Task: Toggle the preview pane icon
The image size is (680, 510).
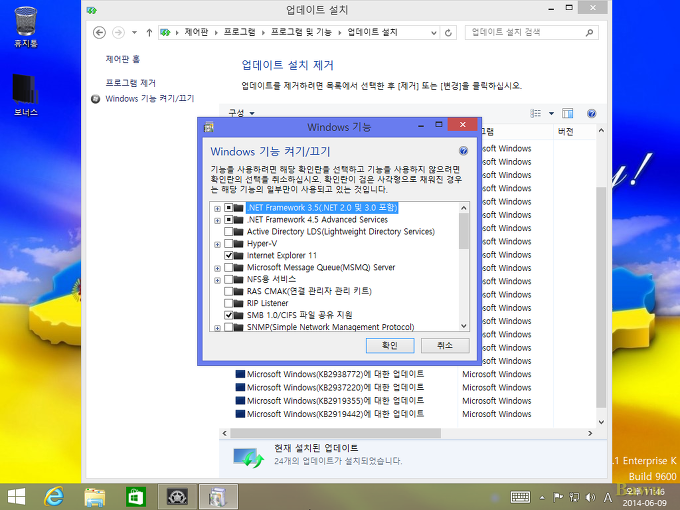Action: [567, 114]
